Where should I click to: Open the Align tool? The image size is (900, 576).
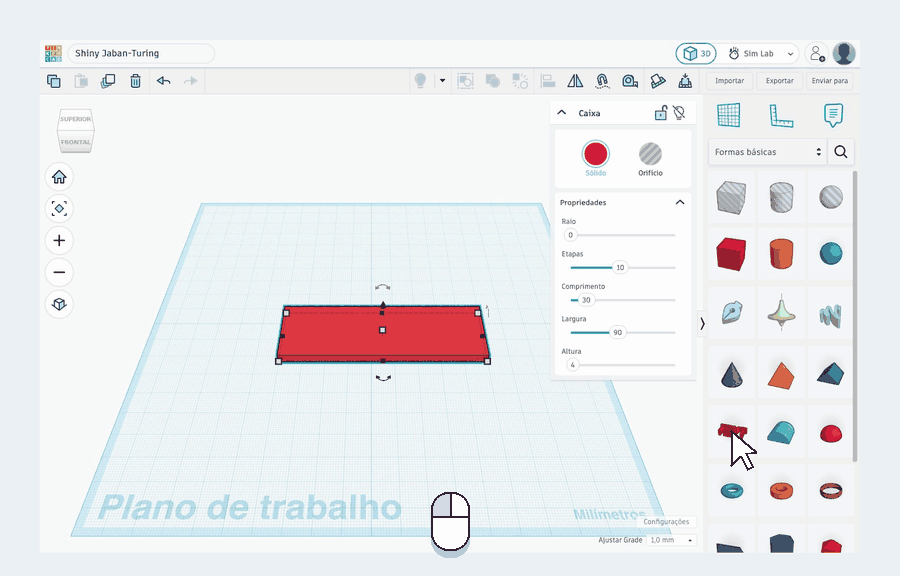click(548, 81)
